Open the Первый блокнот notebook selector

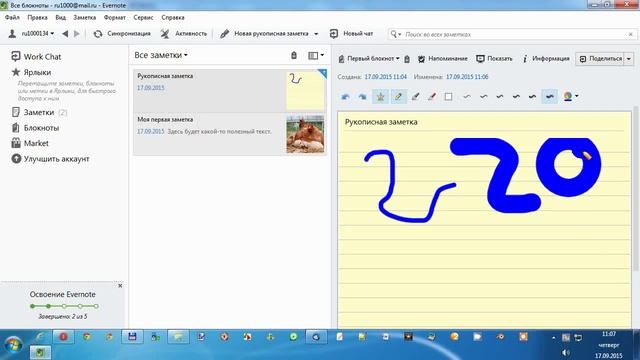coord(369,59)
